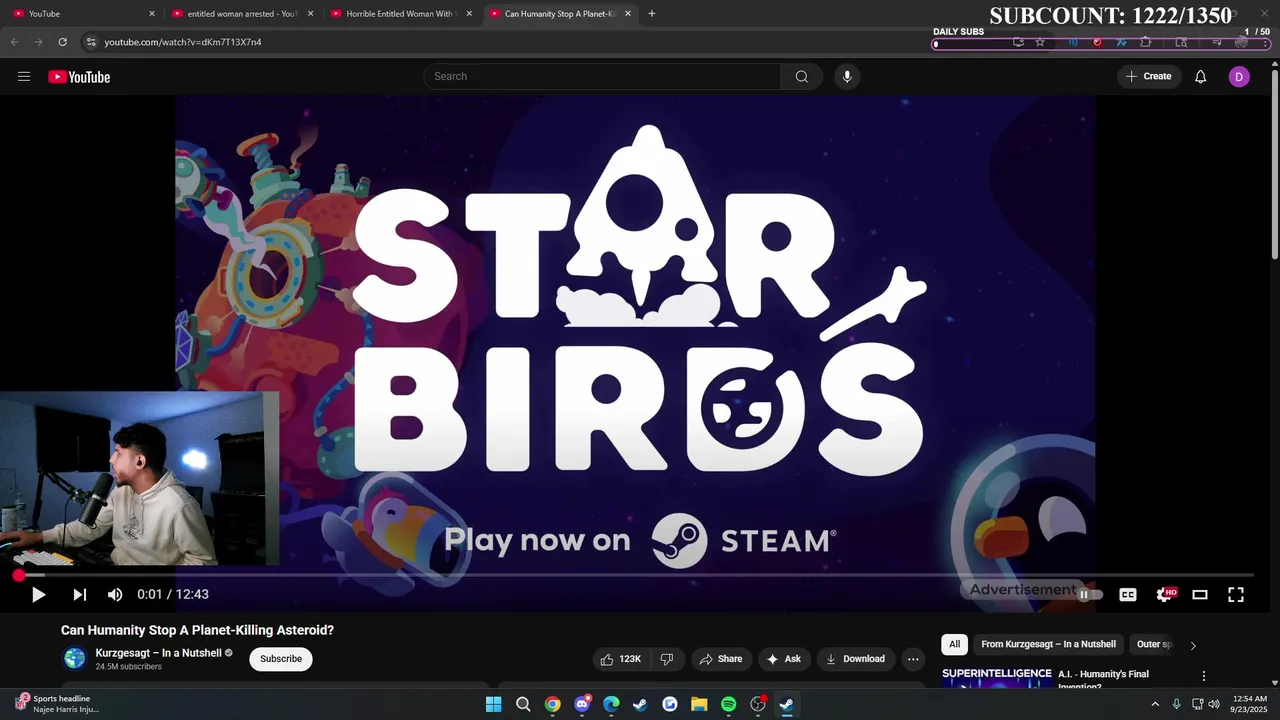Viewport: 1280px width, 720px height.
Task: Enter full screen mode
Action: point(1236,595)
